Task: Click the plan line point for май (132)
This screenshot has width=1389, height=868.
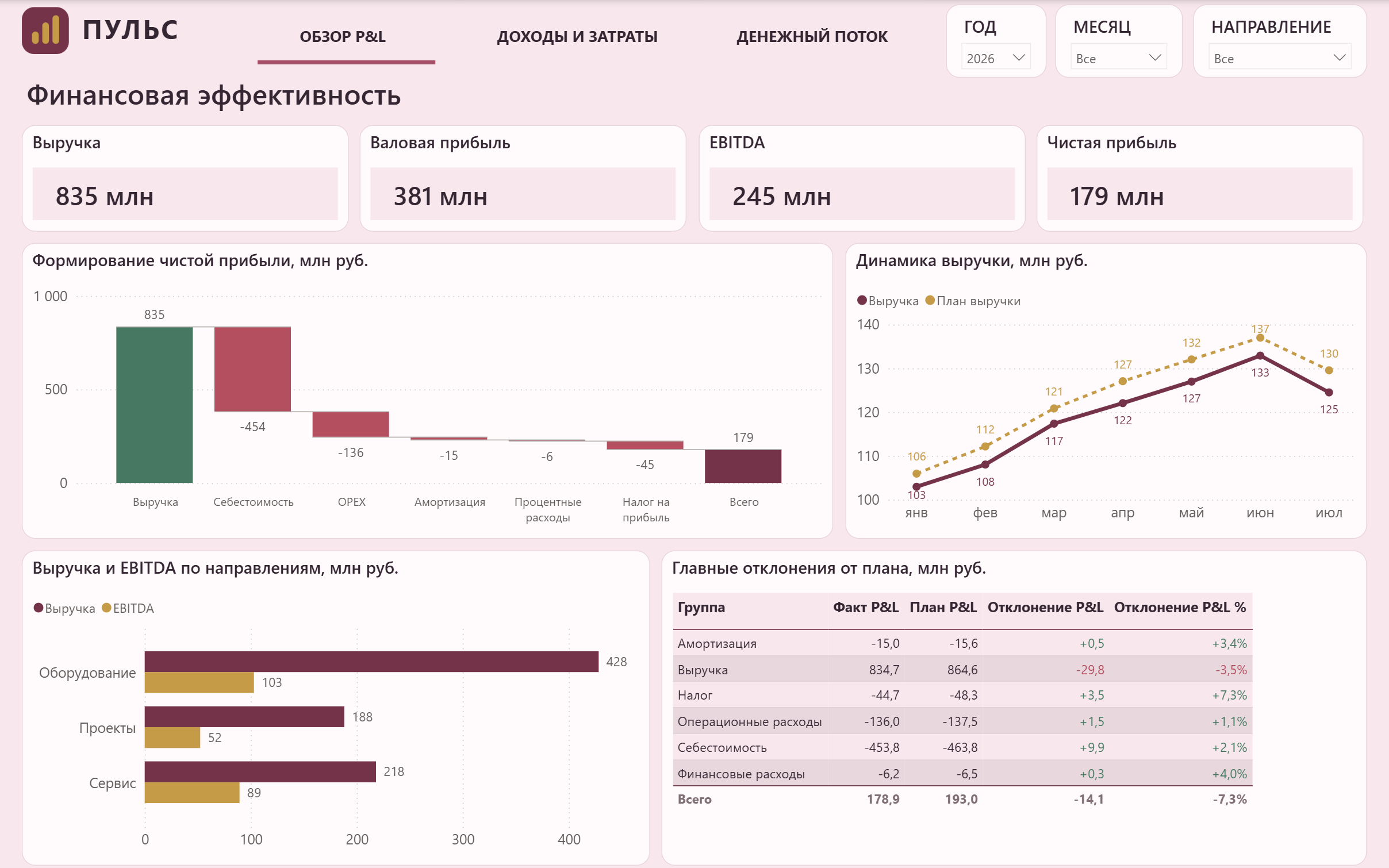Action: coord(1192,360)
